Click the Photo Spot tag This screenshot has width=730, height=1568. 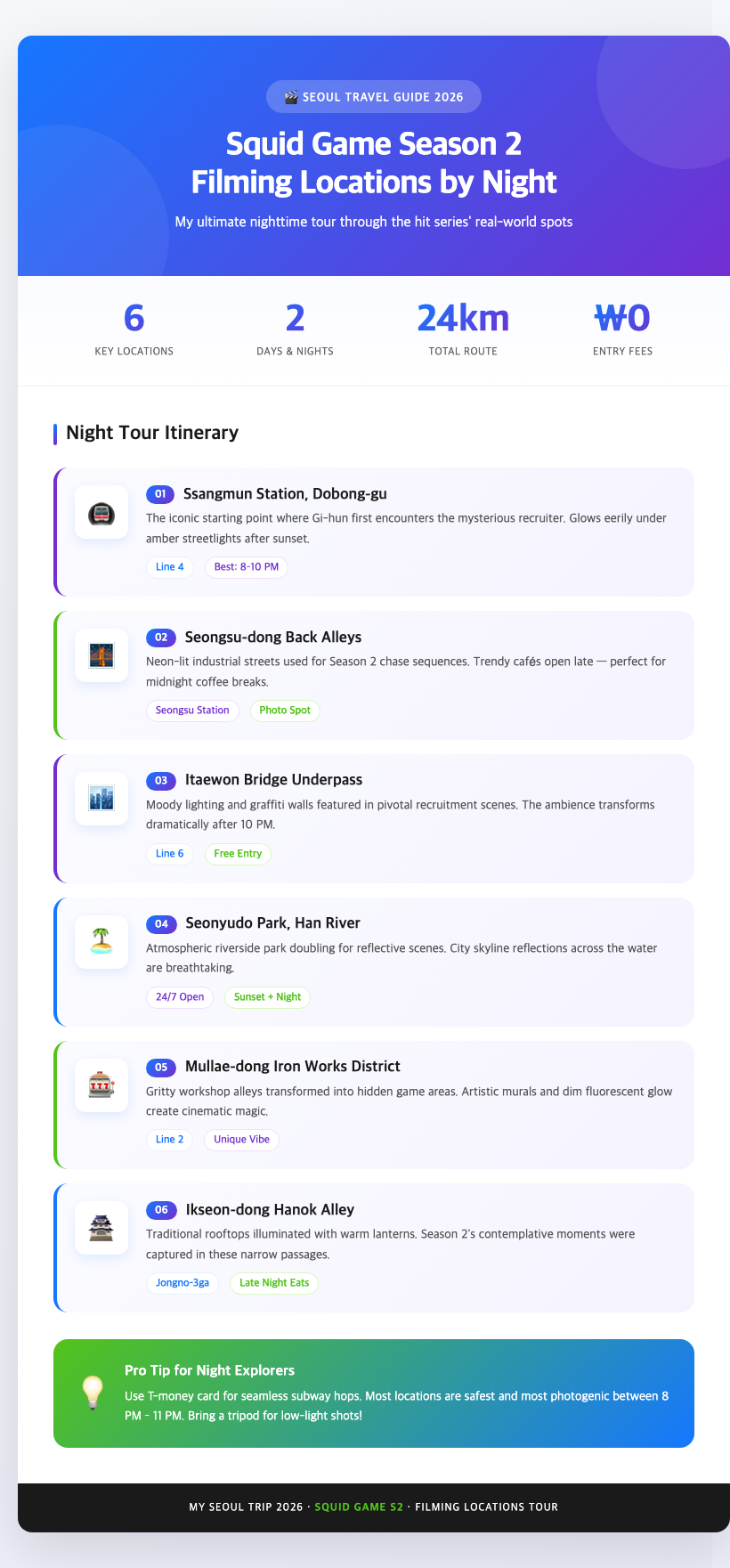click(x=285, y=711)
